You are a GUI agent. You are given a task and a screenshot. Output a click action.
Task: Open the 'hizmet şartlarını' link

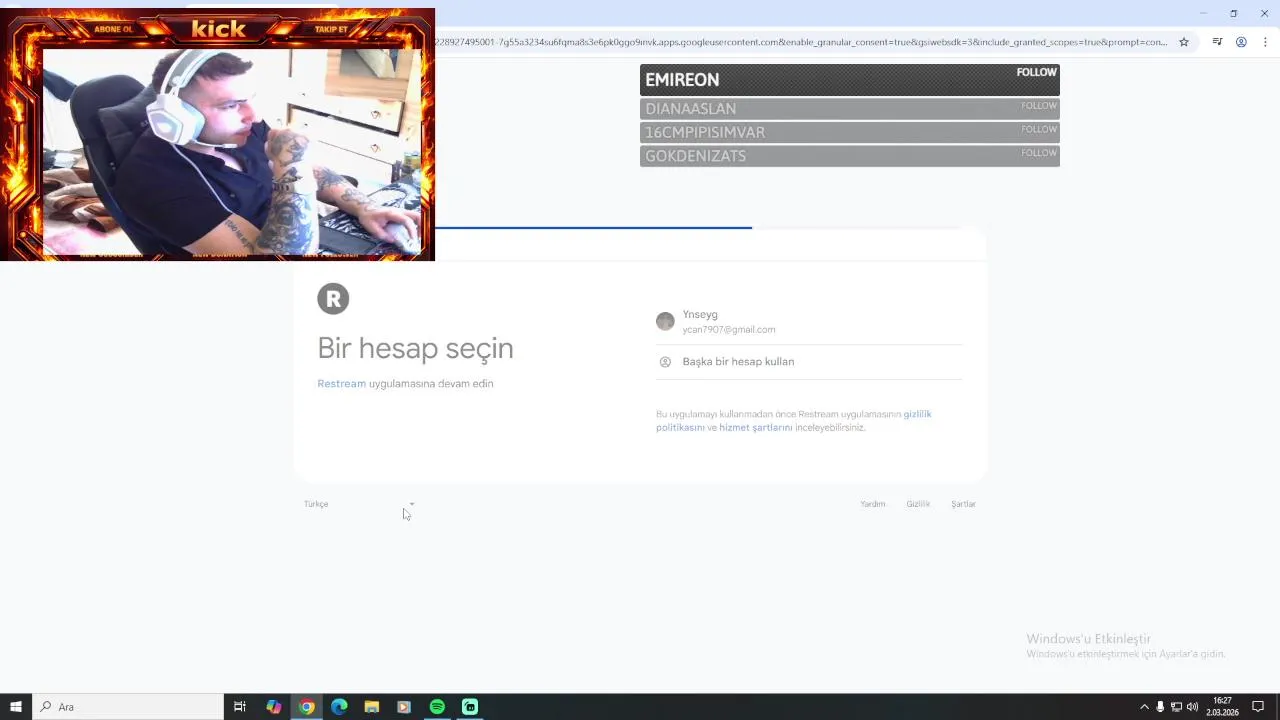755,427
